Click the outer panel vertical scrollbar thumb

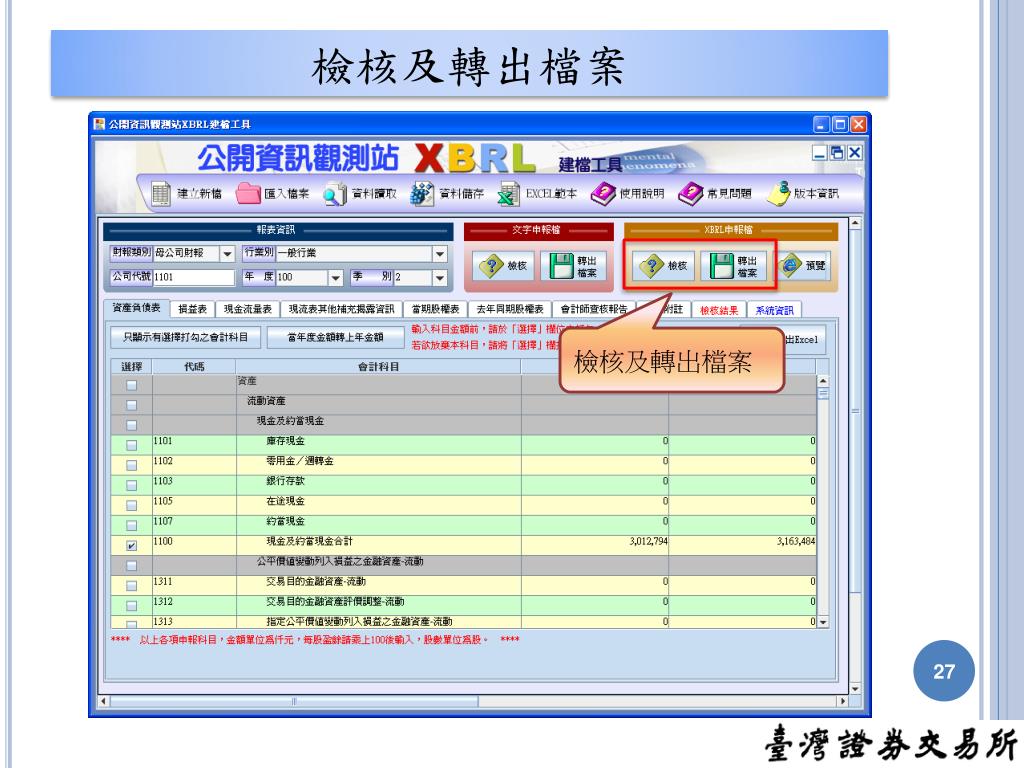pos(855,411)
